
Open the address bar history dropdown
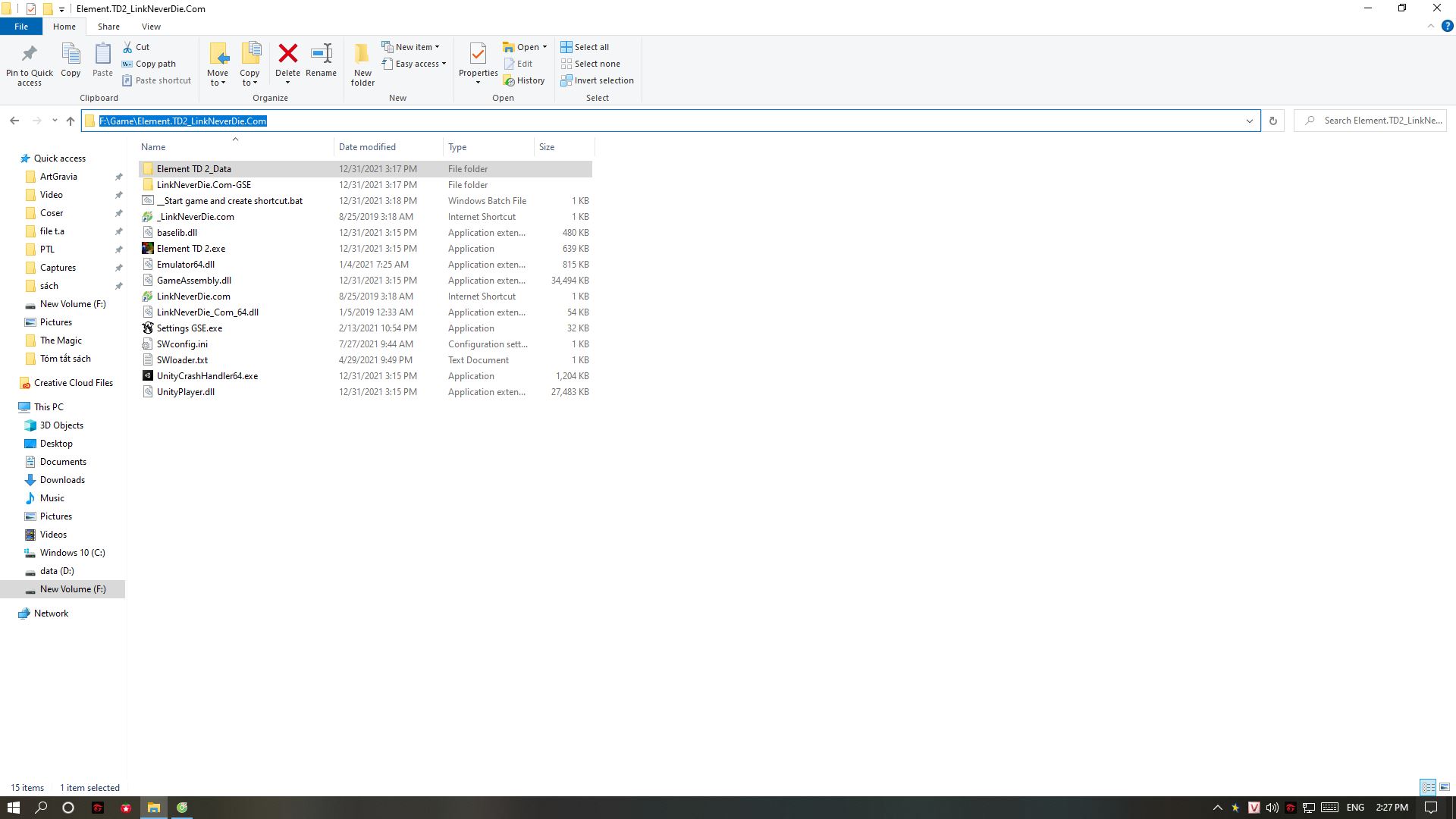1249,121
